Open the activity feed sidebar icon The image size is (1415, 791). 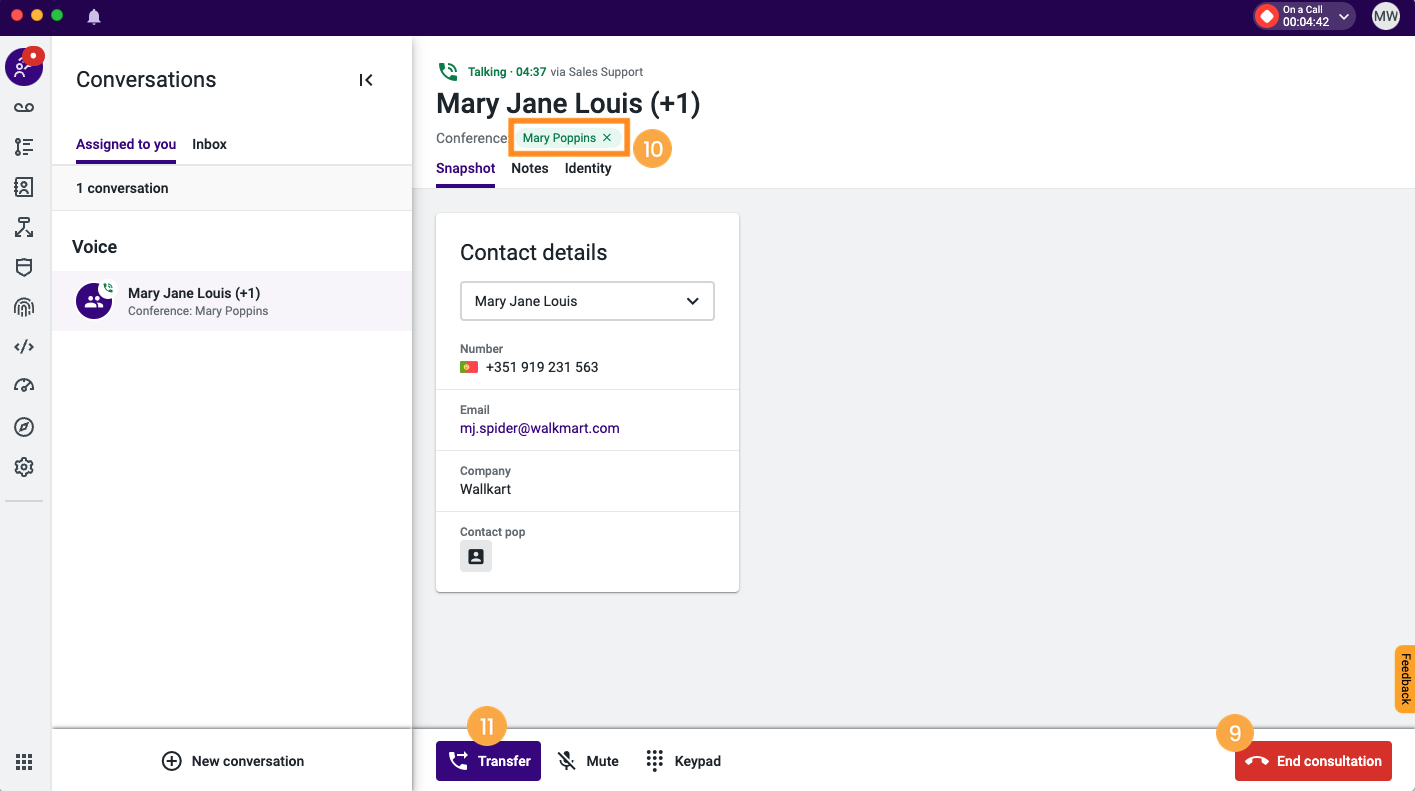[24, 146]
